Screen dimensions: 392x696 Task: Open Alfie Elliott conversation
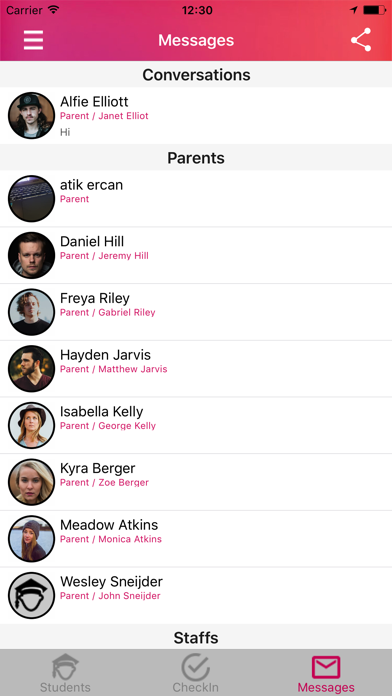[196, 115]
